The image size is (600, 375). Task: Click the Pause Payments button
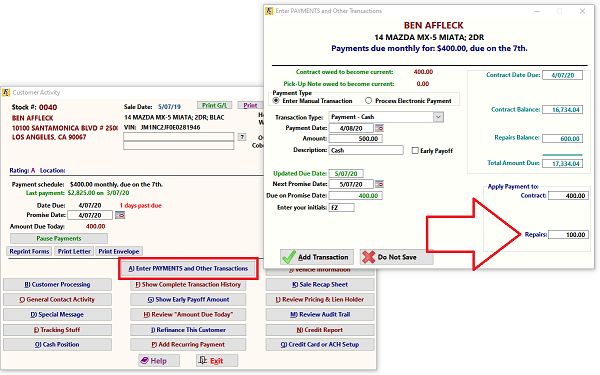point(59,238)
